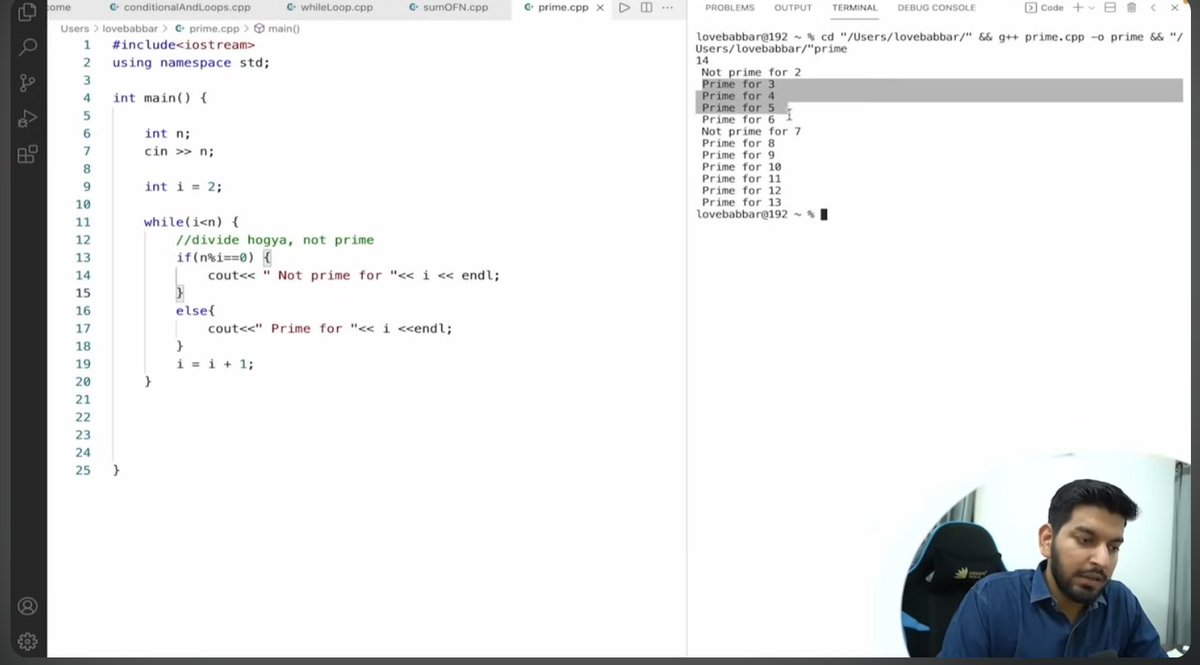Click the 'else{' line
The image size is (1200, 665).
(196, 311)
